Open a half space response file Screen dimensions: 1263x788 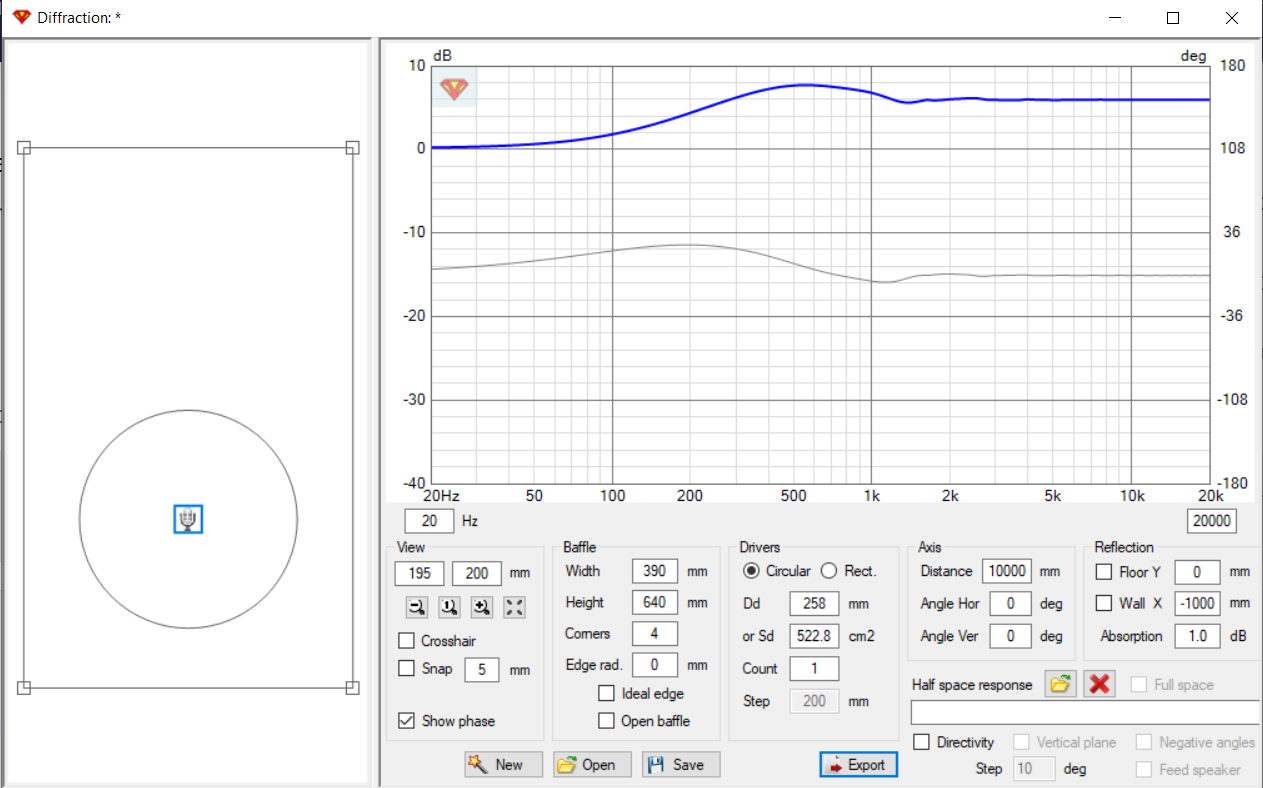(x=1061, y=684)
